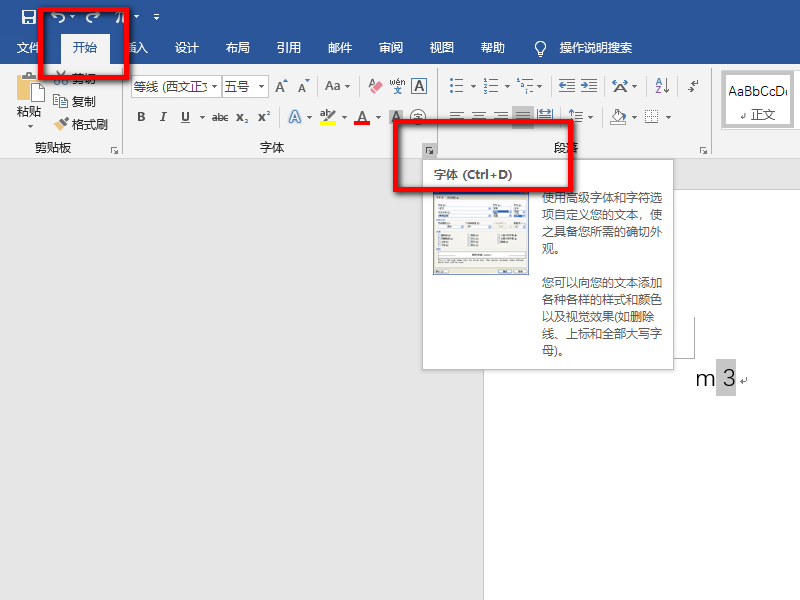Image resolution: width=800 pixels, height=600 pixels.
Task: Toggle italic formatting
Action: (163, 117)
